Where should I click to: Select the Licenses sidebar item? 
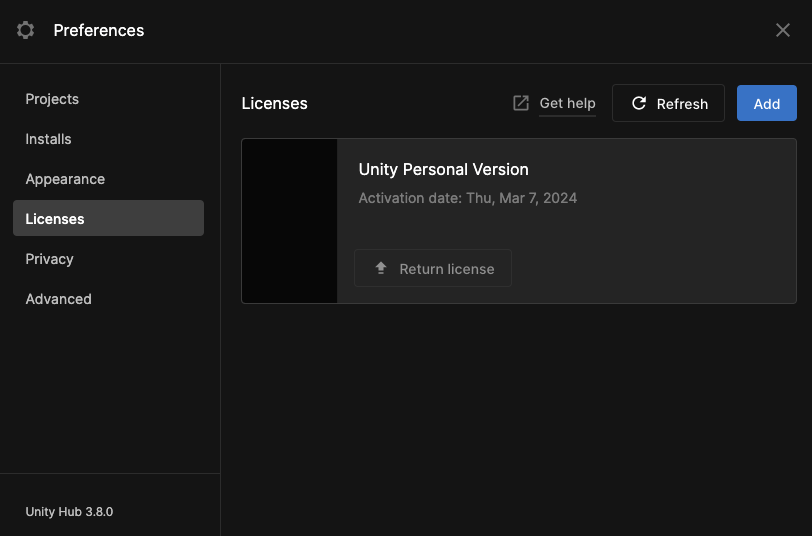pyautogui.click(x=108, y=218)
